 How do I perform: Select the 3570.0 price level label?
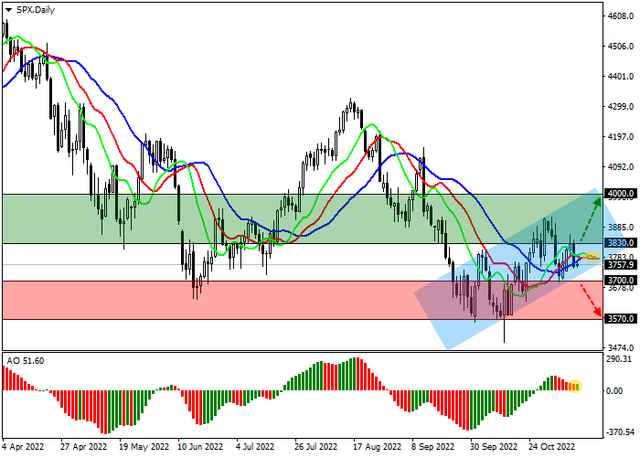coord(620,319)
